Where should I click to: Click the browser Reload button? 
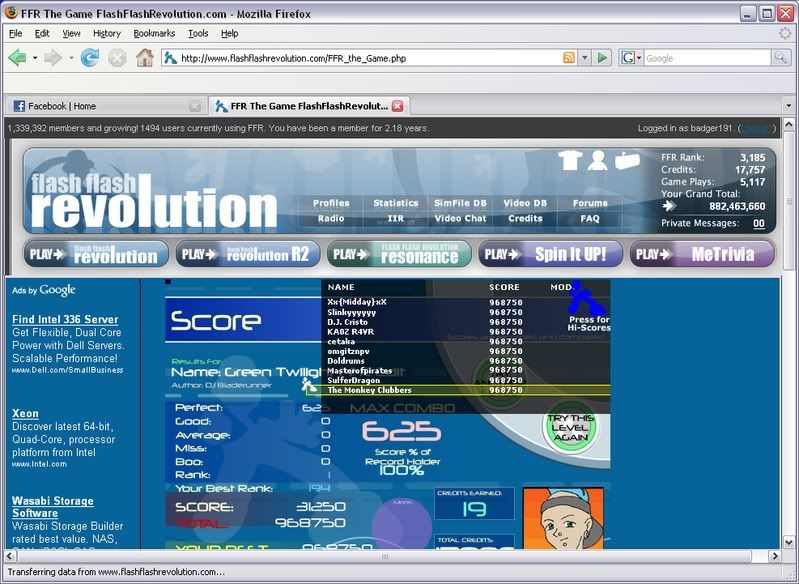[90, 58]
